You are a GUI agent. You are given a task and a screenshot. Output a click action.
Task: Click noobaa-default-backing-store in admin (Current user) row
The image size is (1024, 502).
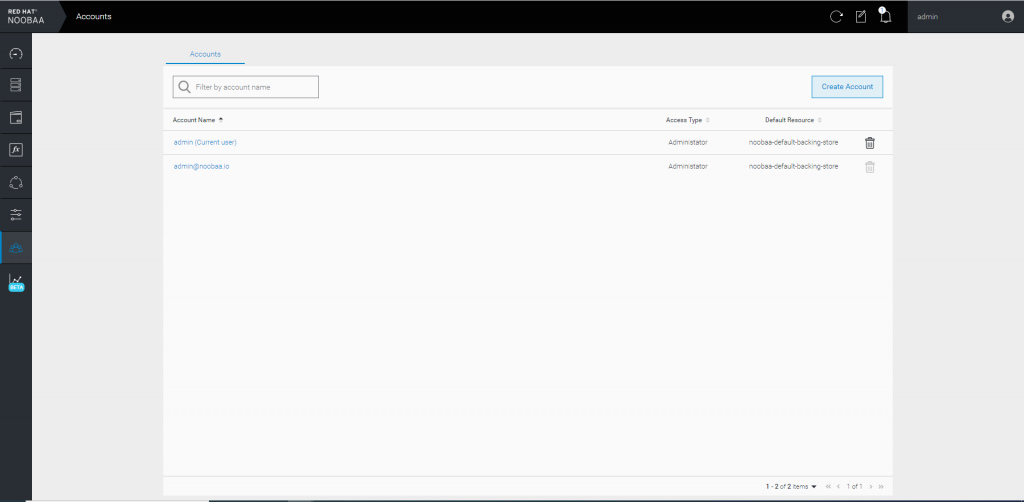click(x=793, y=142)
